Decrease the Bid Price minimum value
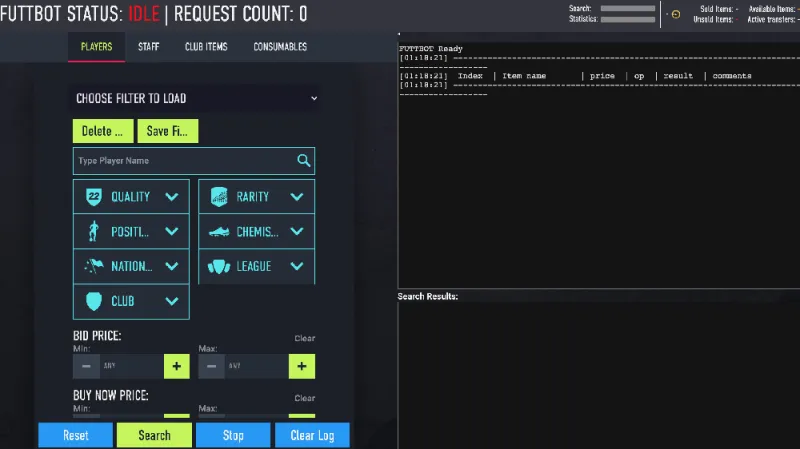The height and width of the screenshot is (449, 800). 86,366
